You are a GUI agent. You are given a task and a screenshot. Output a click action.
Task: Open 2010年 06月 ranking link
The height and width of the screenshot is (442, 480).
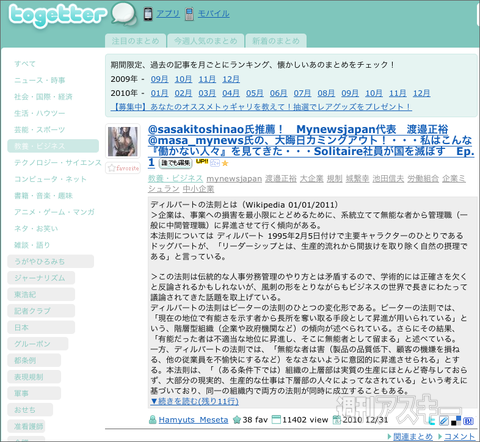pyautogui.click(x=278, y=93)
